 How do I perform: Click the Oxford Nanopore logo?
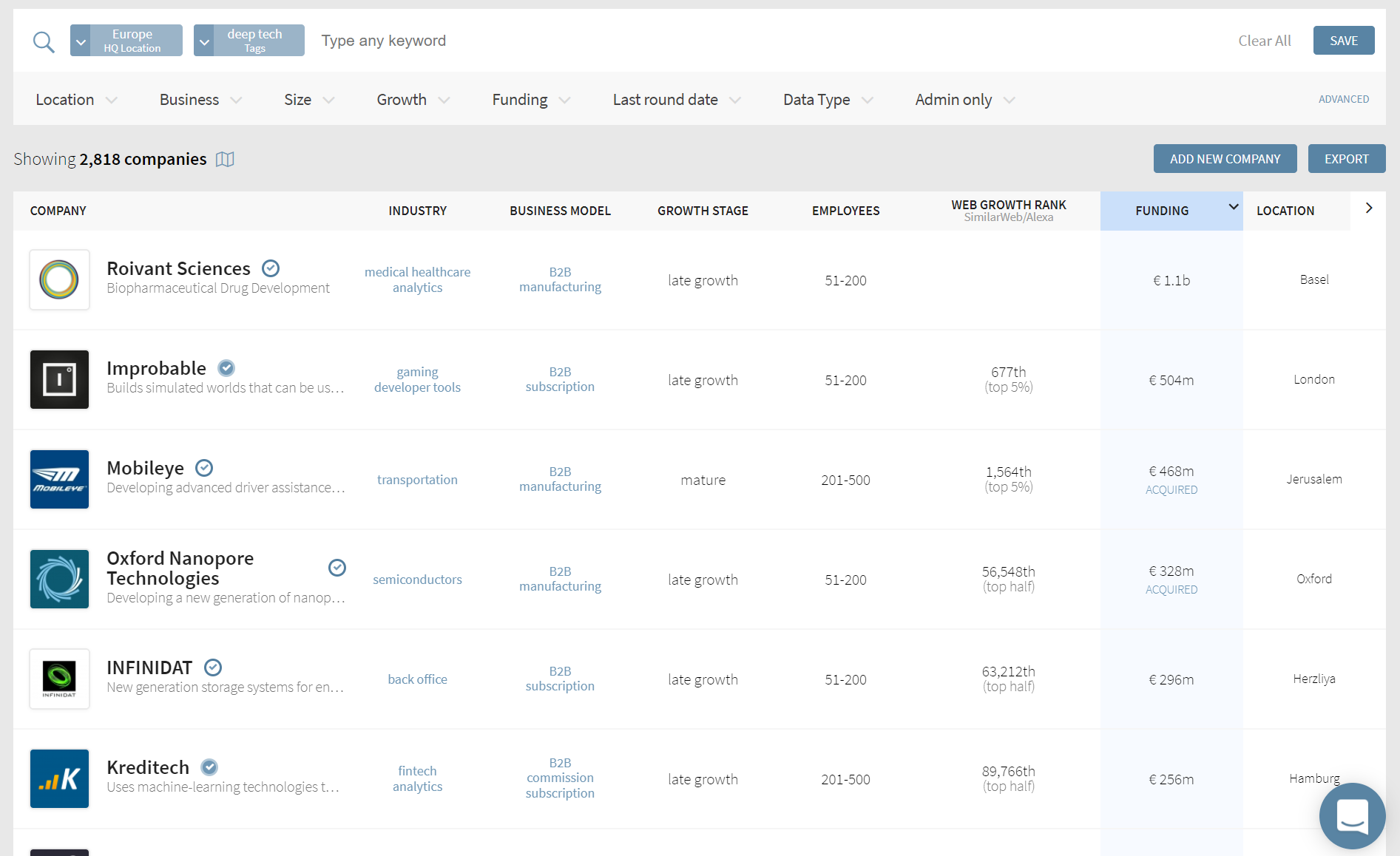tap(59, 580)
